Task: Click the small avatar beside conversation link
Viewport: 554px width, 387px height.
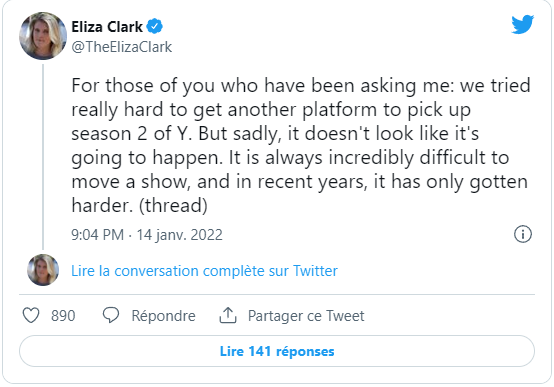Action: click(43, 270)
